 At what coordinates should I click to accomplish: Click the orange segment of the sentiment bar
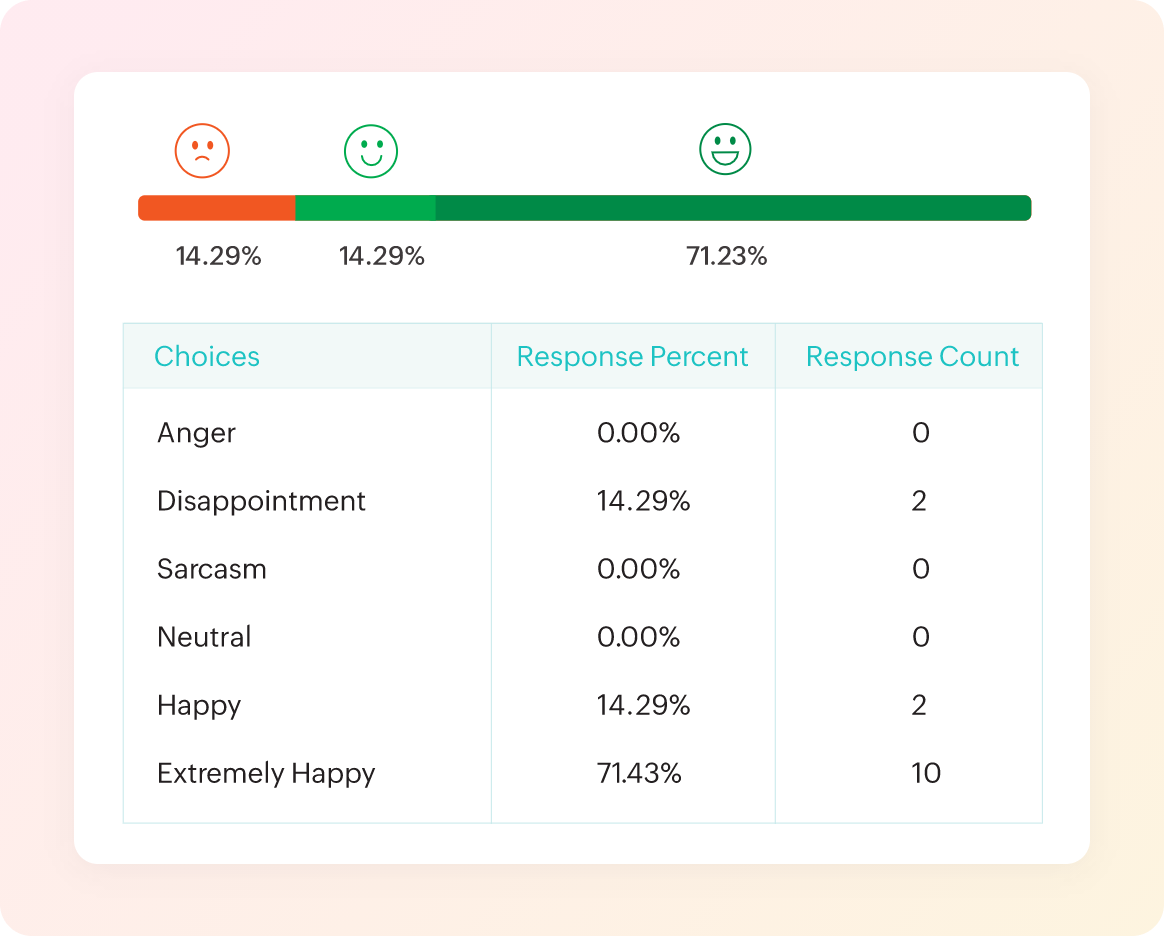tap(217, 208)
